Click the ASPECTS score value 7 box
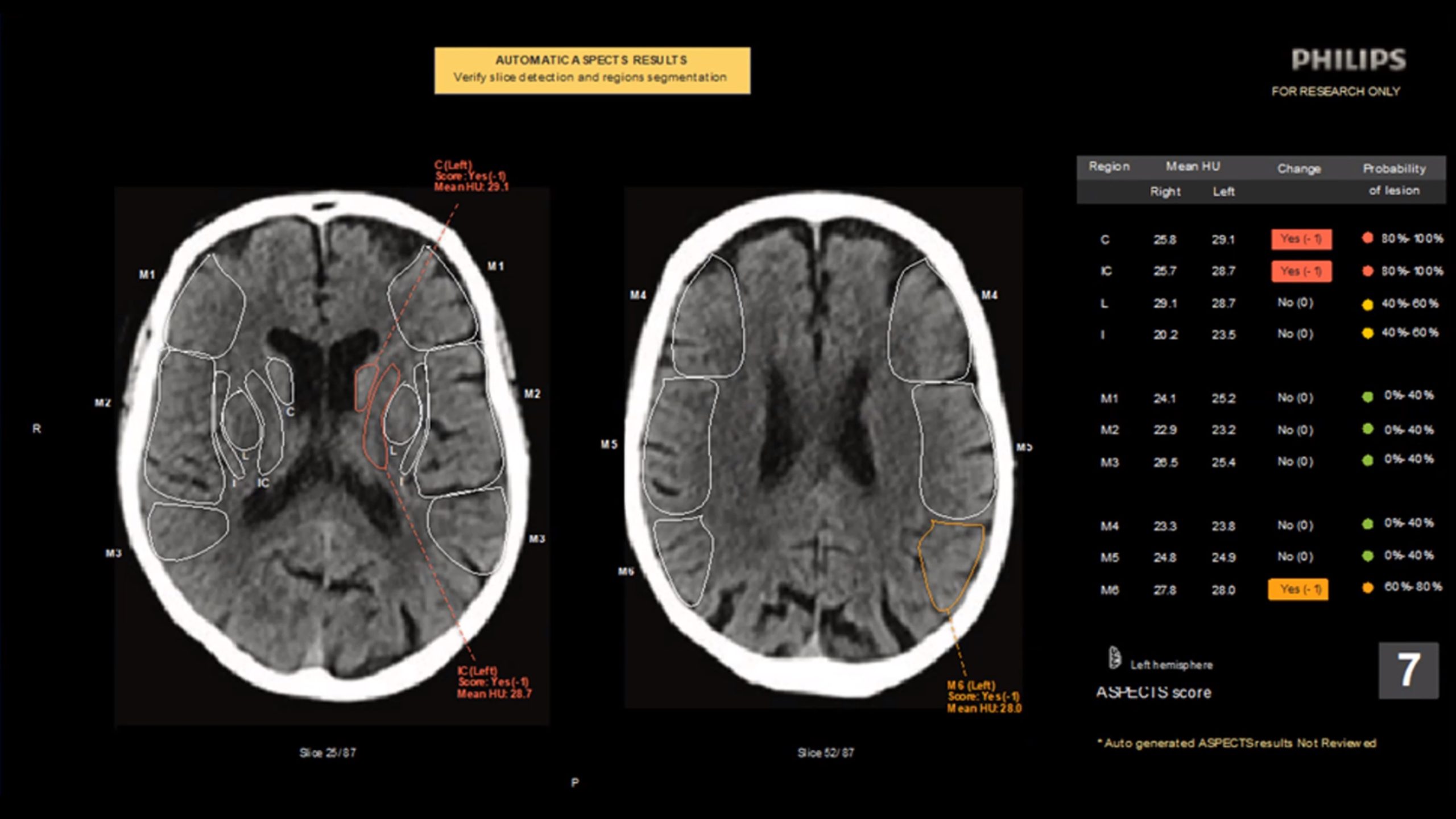 [1408, 671]
